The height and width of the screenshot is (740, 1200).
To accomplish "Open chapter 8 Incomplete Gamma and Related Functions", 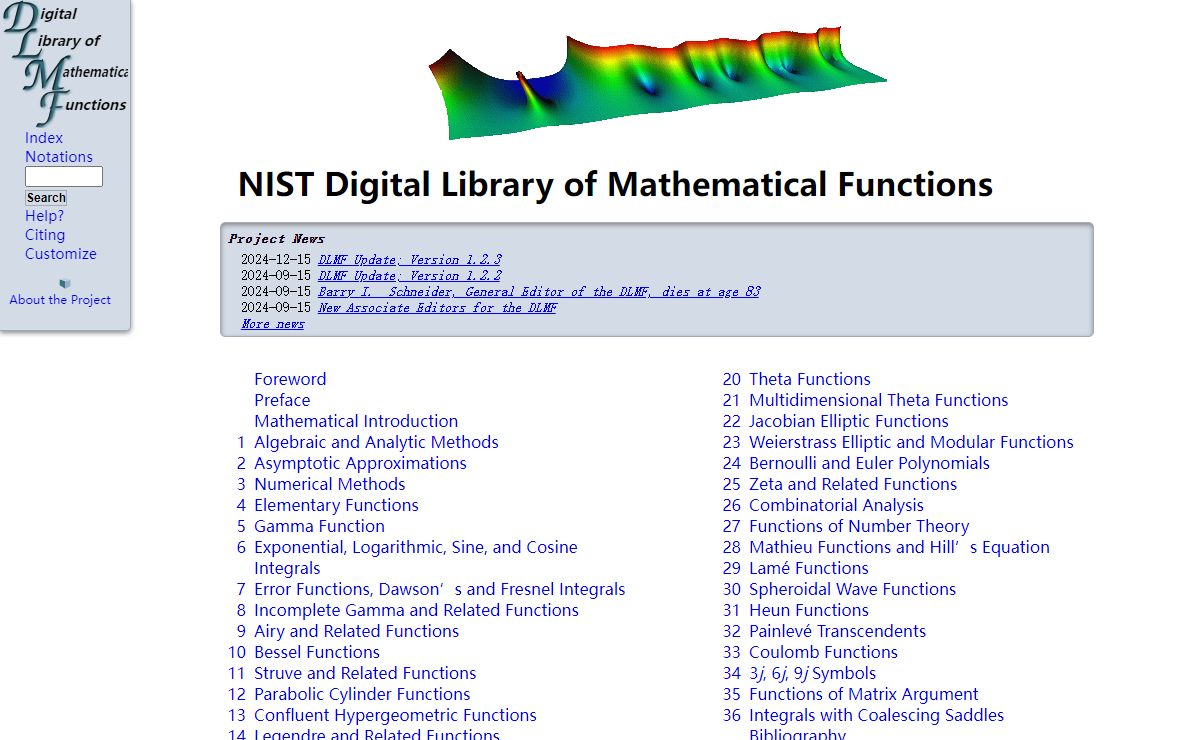I will pos(416,610).
